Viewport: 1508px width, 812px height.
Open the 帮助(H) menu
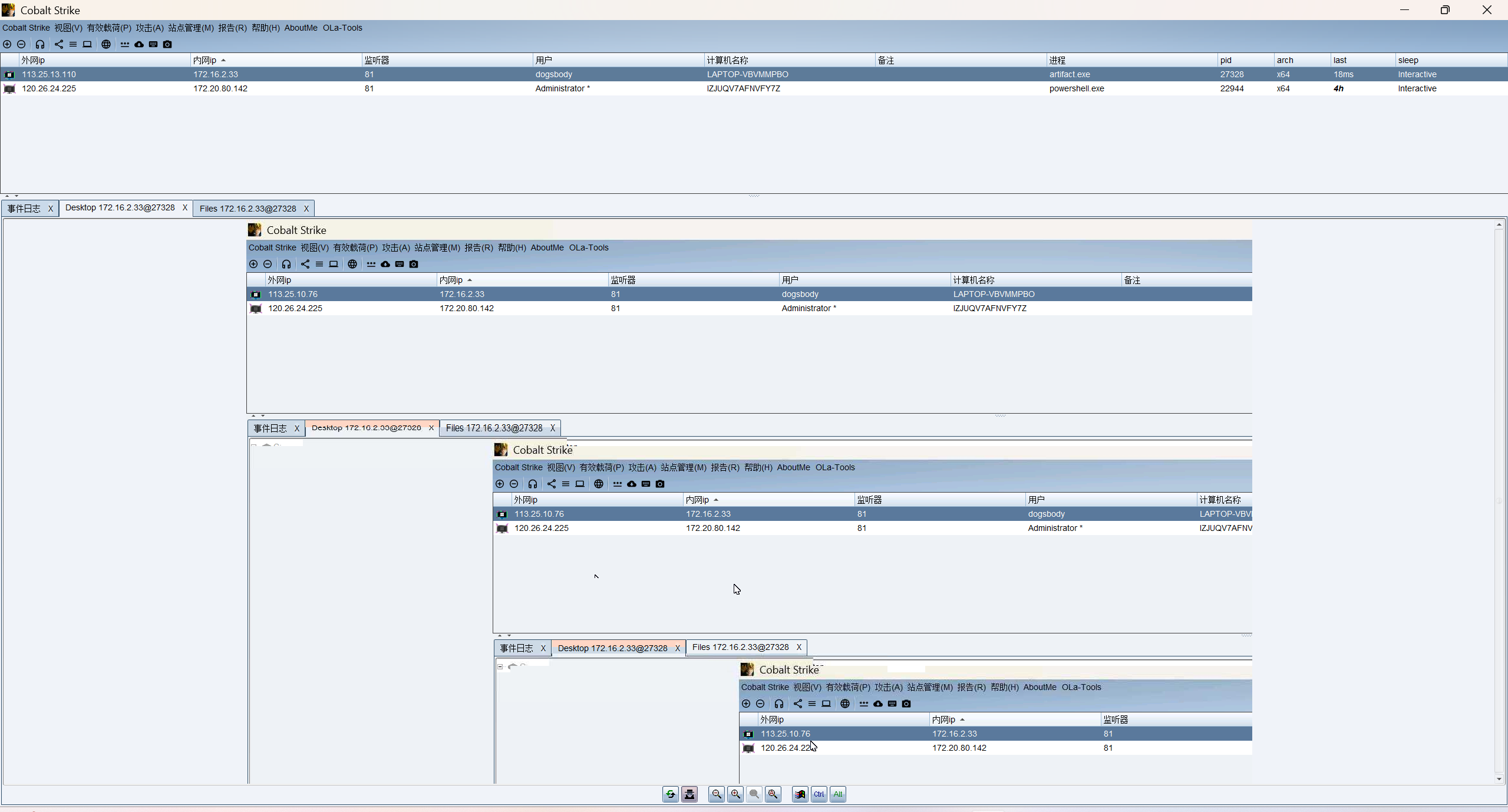coord(266,28)
